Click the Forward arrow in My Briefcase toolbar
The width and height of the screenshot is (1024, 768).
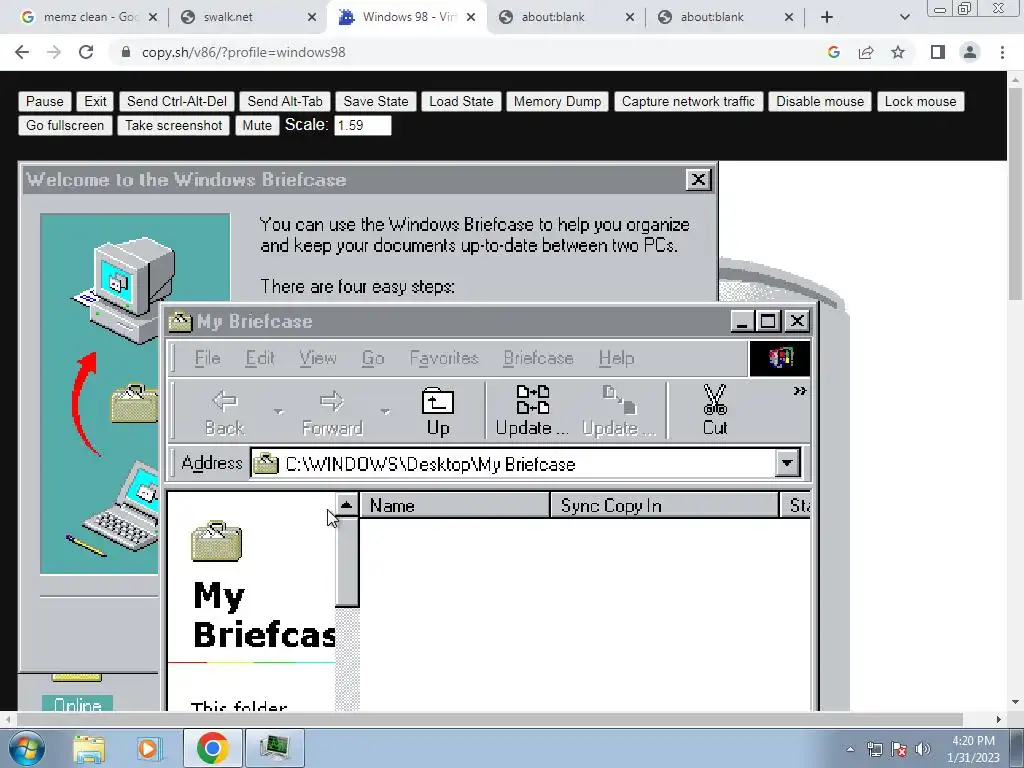(332, 410)
